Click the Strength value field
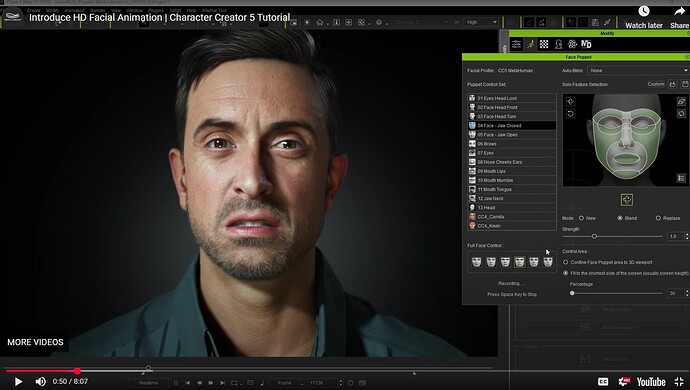 pyautogui.click(x=675, y=237)
